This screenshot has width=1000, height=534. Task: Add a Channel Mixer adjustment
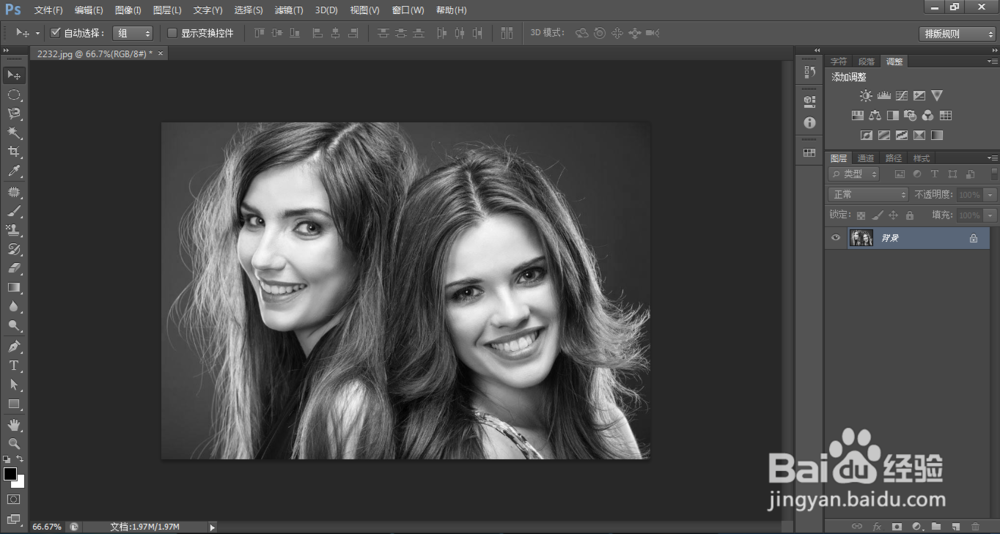click(928, 115)
